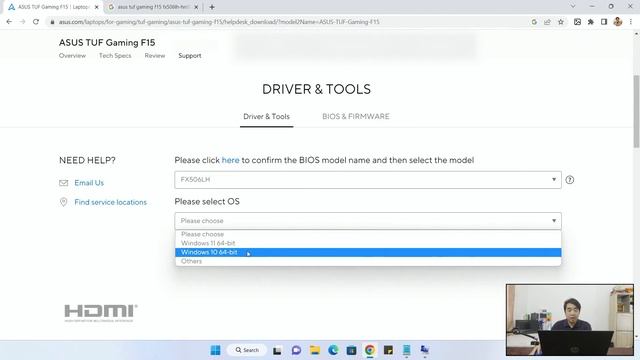Click the Google icon in the address bar

[x=534, y=22]
